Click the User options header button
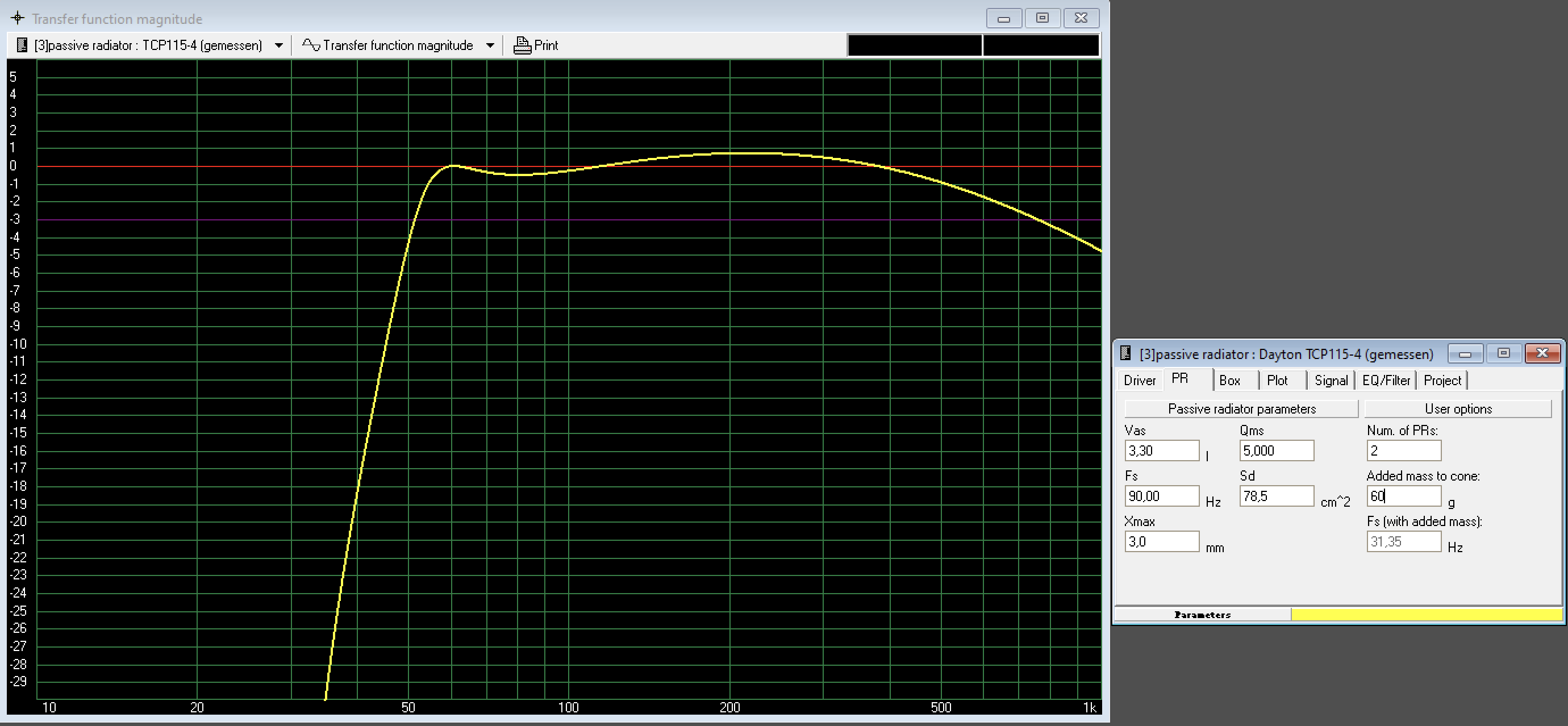 pyautogui.click(x=1458, y=409)
